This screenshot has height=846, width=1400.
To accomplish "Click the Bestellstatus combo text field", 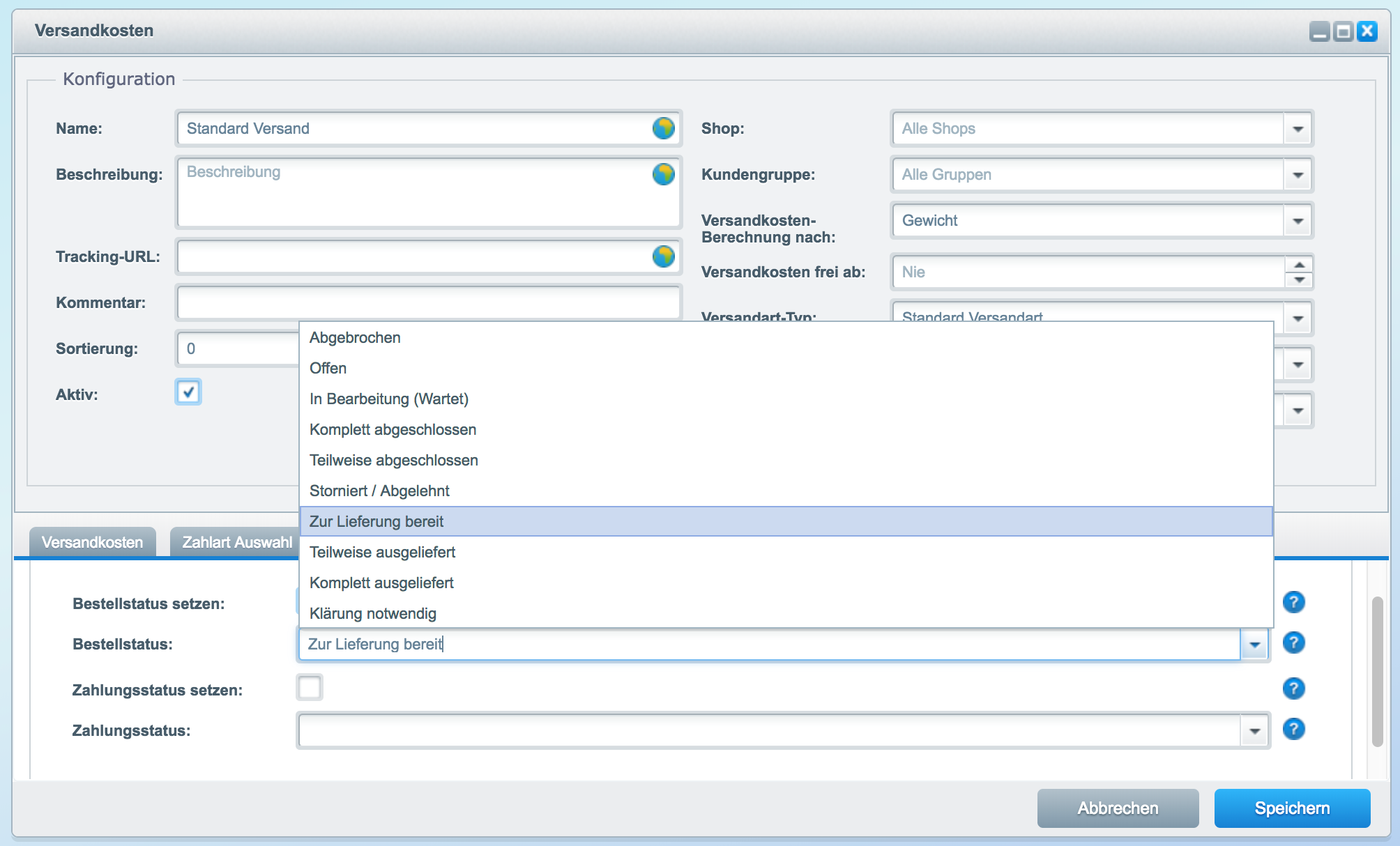I will coord(770,645).
